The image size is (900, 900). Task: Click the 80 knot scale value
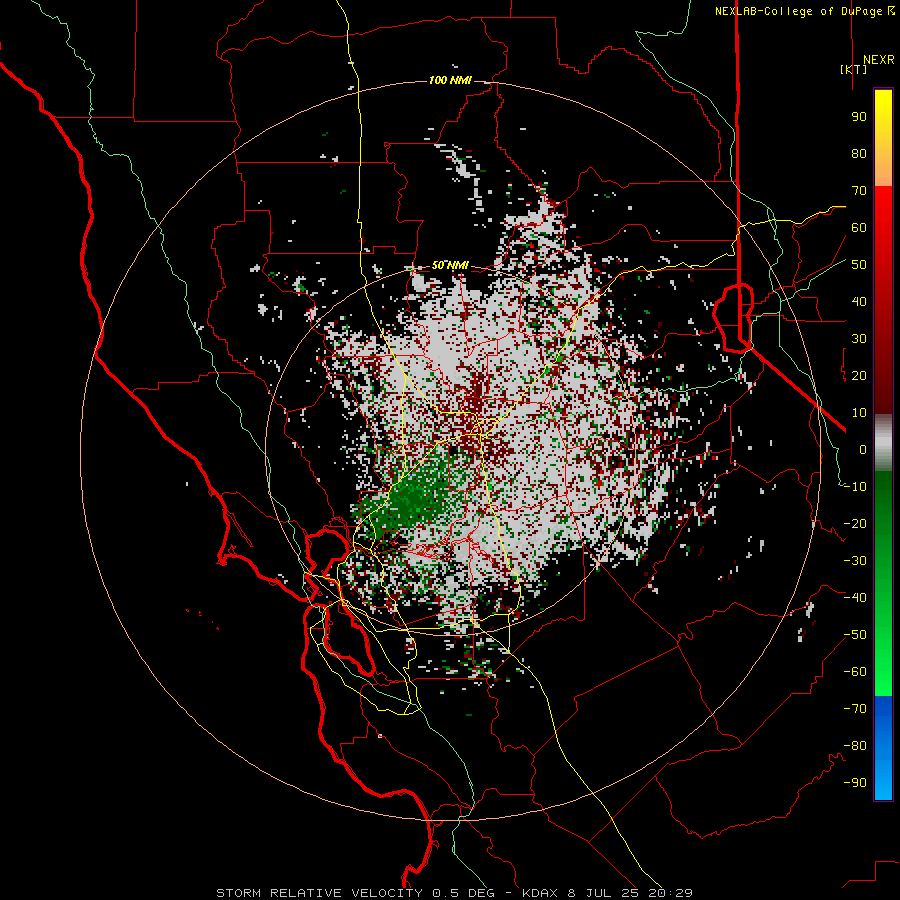click(x=859, y=154)
